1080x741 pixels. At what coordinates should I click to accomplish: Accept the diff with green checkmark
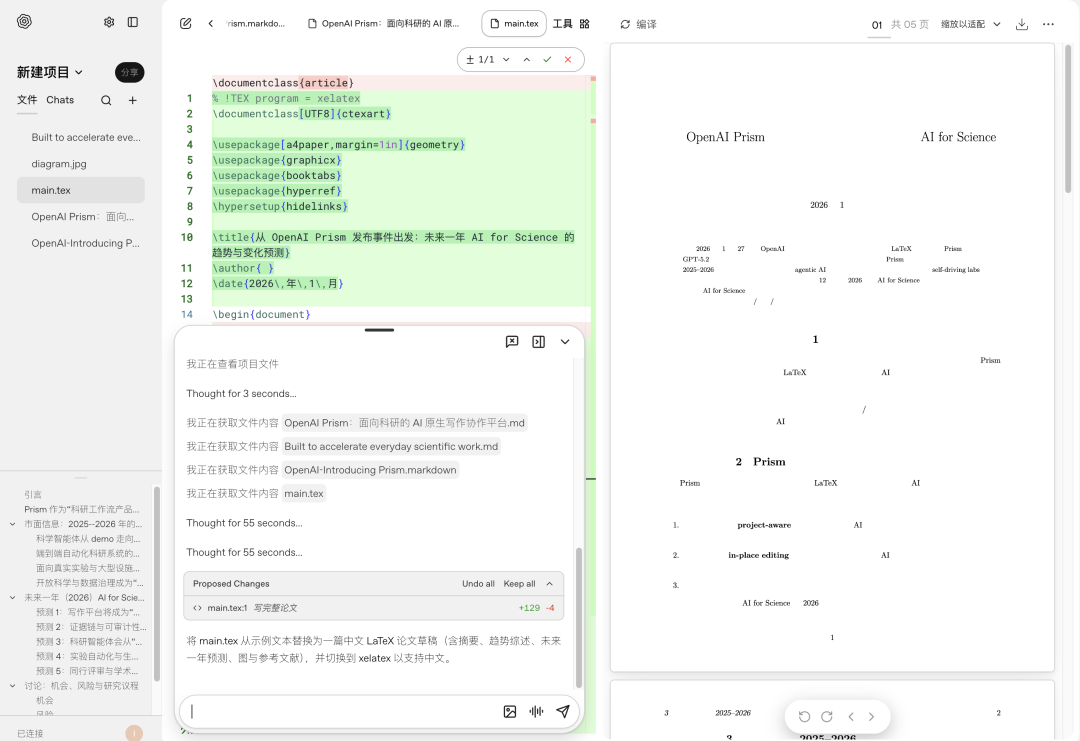[x=547, y=60]
